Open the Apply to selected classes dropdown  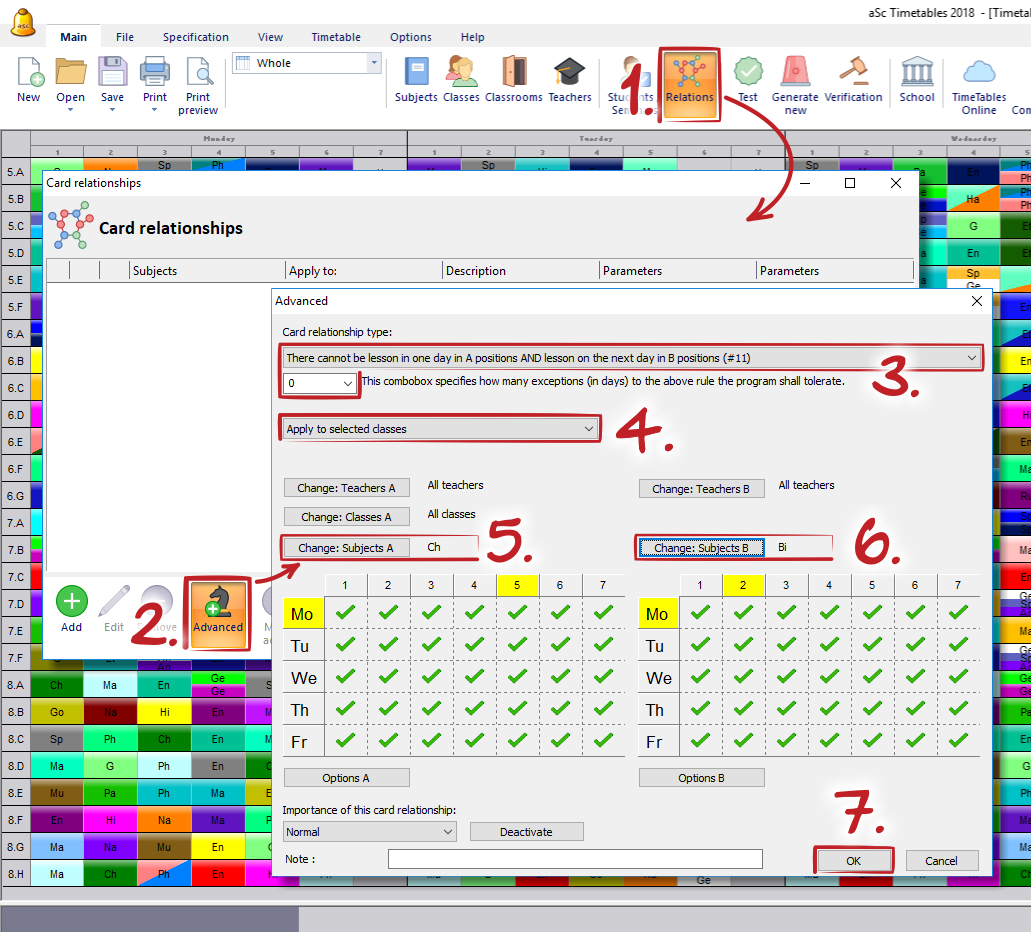point(440,429)
